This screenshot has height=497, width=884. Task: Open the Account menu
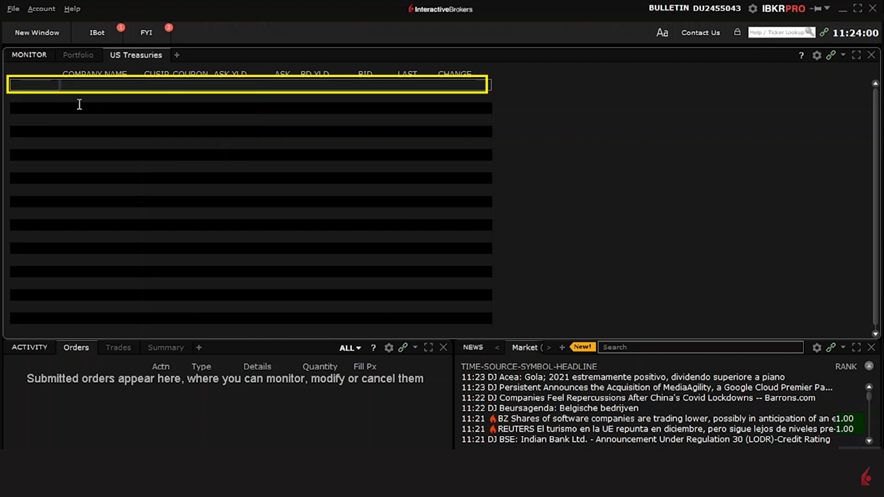(x=41, y=9)
